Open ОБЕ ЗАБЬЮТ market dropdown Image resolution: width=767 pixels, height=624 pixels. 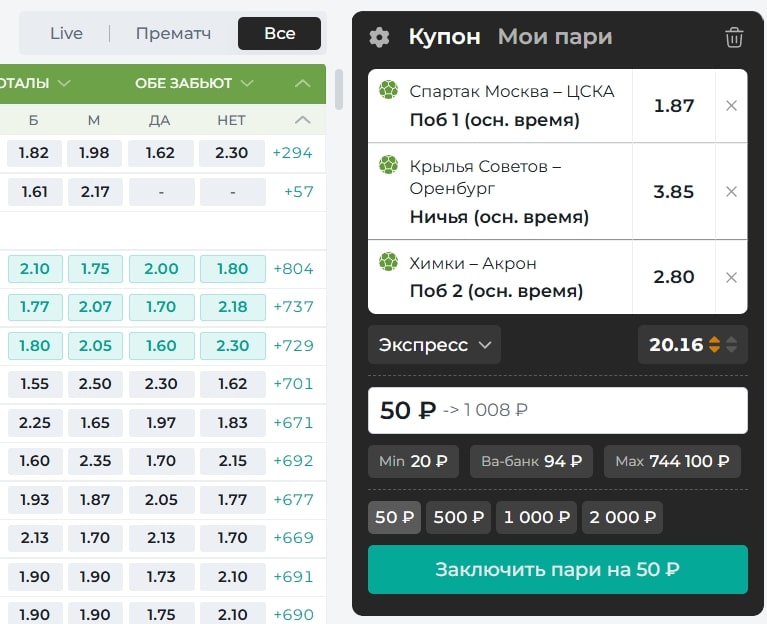click(194, 83)
